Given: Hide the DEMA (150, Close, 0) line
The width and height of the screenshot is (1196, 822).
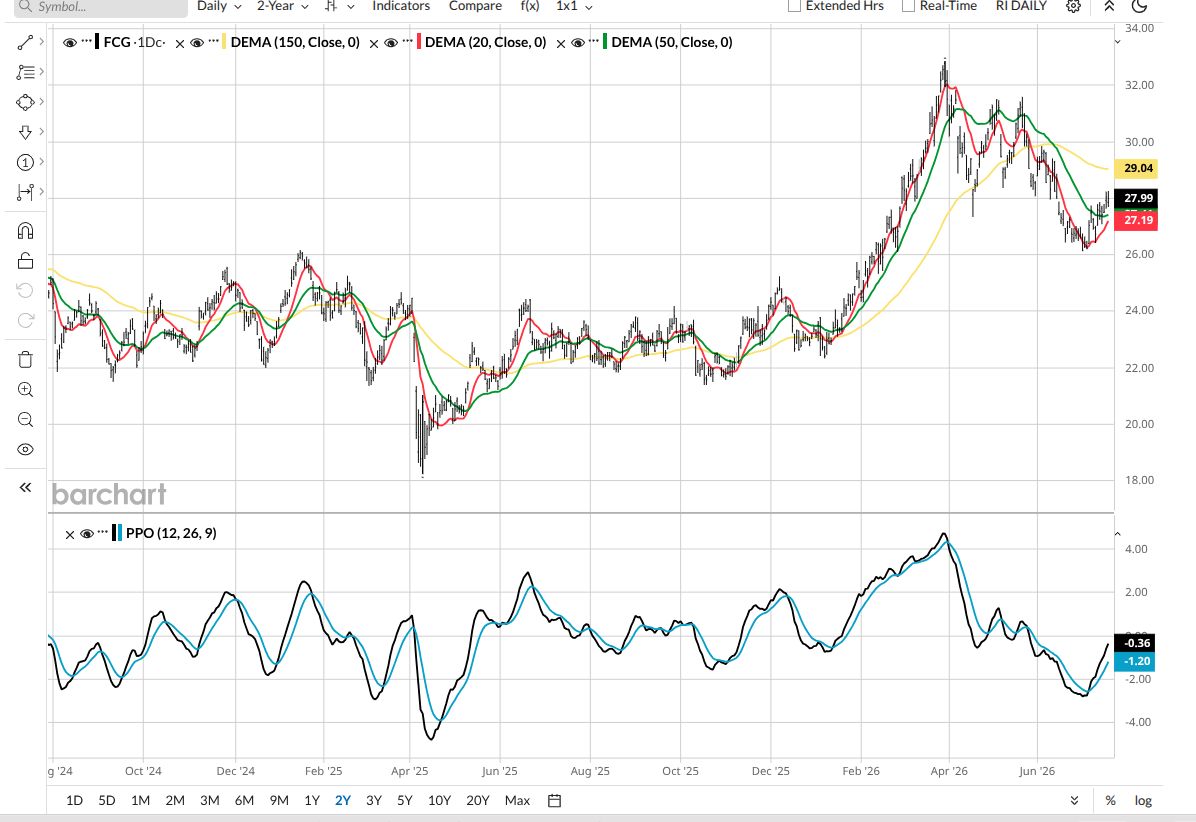Looking at the screenshot, I should tap(197, 43).
